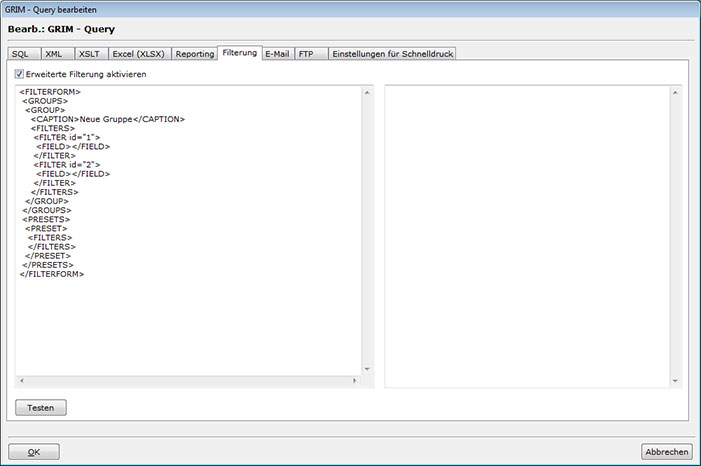Viewport: 701px width, 466px height.
Task: Select the XSLT tab
Action: [x=89, y=54]
